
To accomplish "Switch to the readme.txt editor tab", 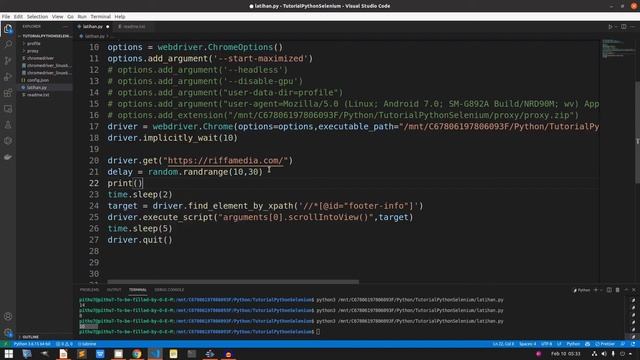I will [x=134, y=27].
